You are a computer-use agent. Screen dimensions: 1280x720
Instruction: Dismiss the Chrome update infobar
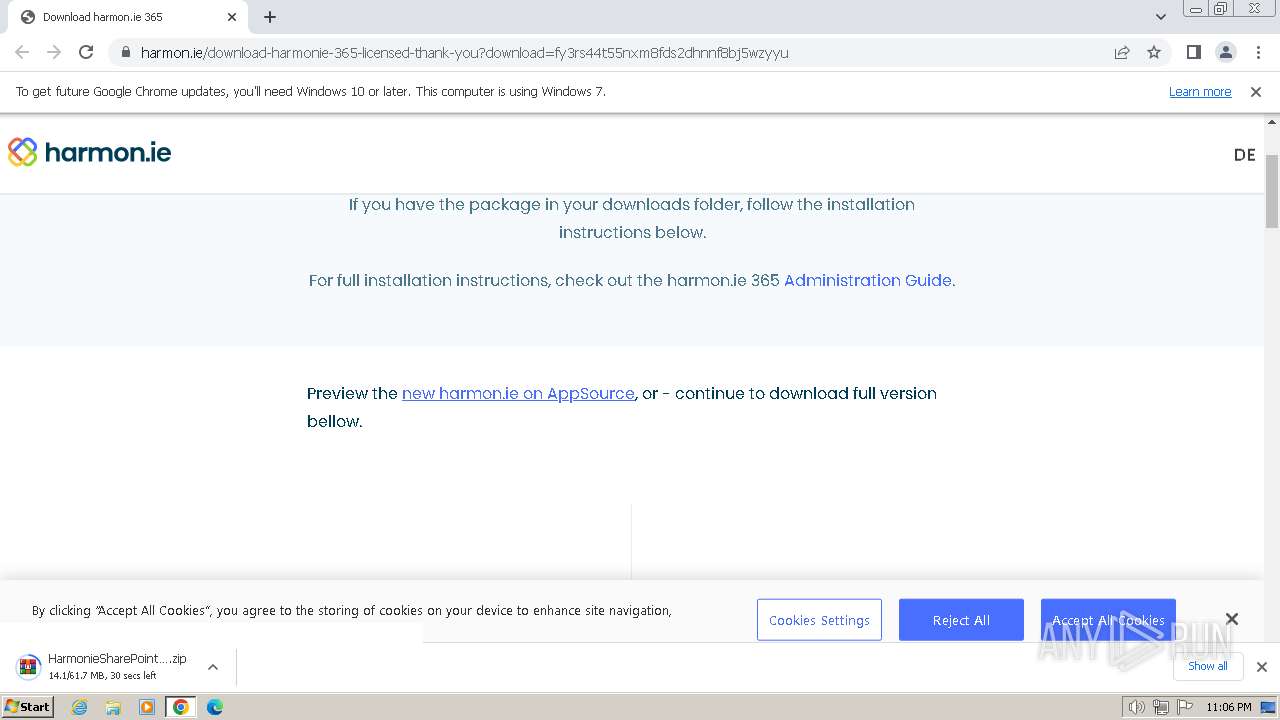click(x=1256, y=92)
